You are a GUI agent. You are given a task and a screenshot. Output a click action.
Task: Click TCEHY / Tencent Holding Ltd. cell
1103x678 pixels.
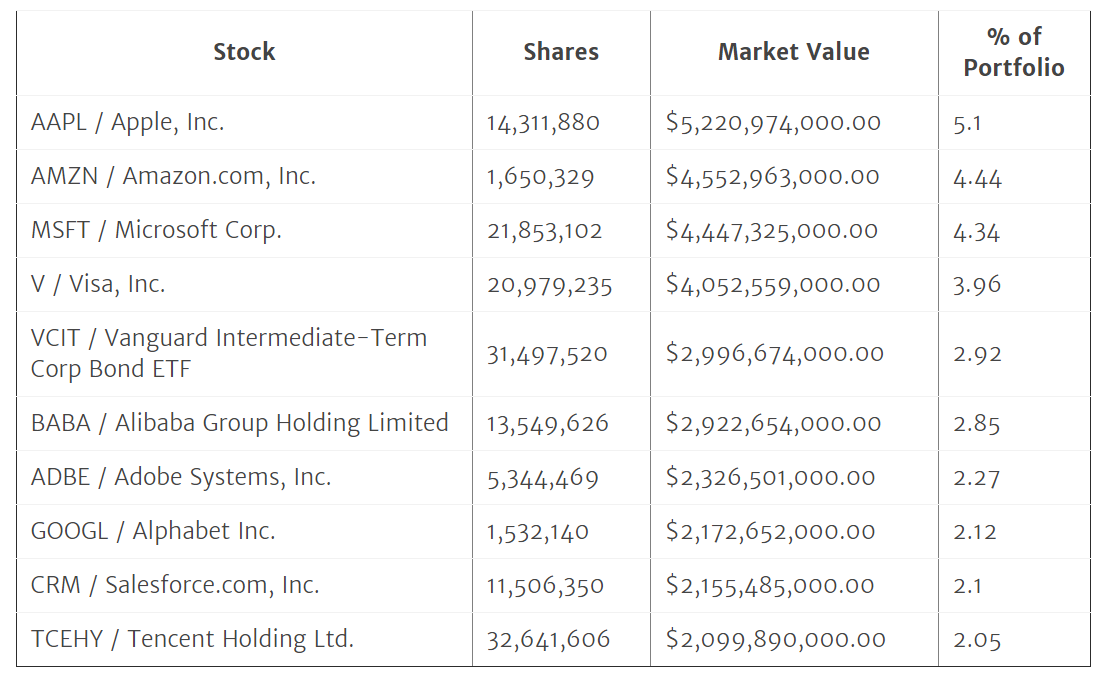(192, 639)
